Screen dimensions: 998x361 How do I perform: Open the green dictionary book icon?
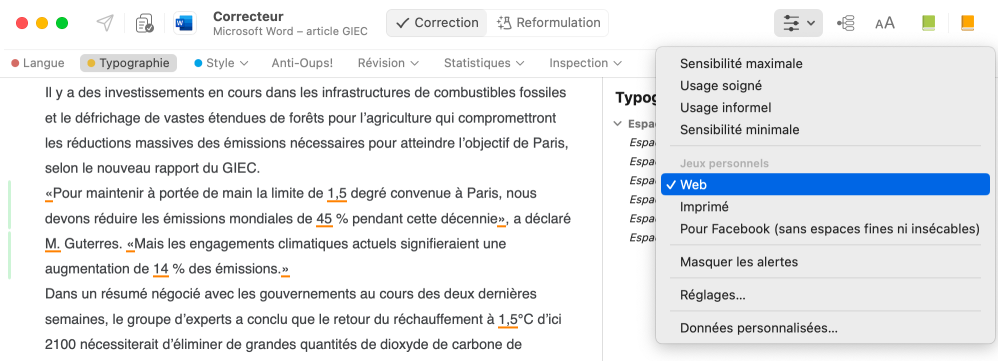(929, 24)
